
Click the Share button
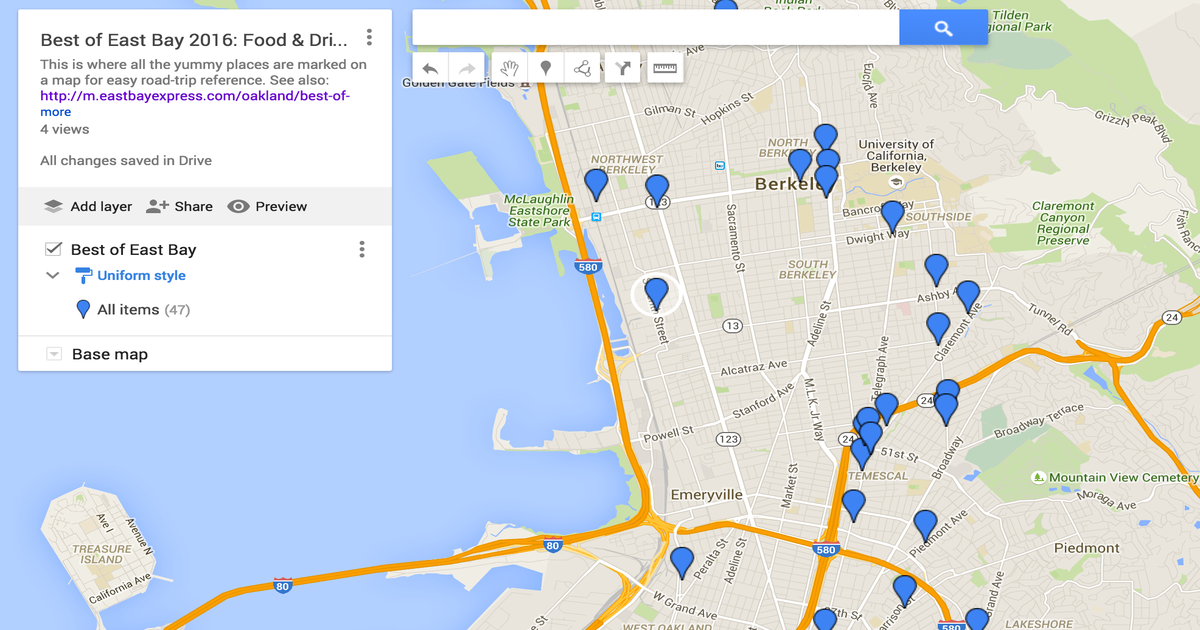pyautogui.click(x=180, y=206)
